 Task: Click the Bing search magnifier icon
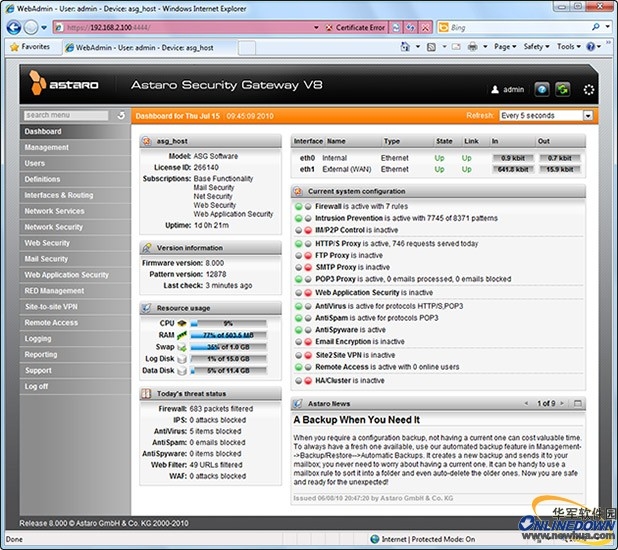click(596, 27)
